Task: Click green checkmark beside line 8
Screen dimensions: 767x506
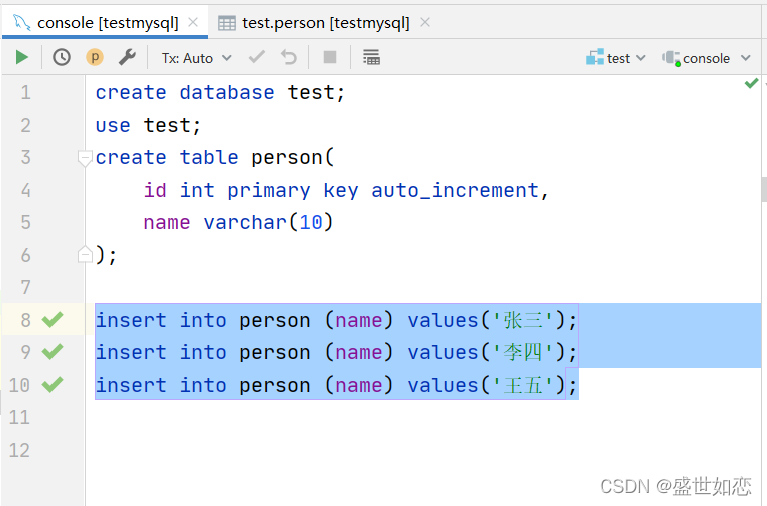Action: [52, 320]
